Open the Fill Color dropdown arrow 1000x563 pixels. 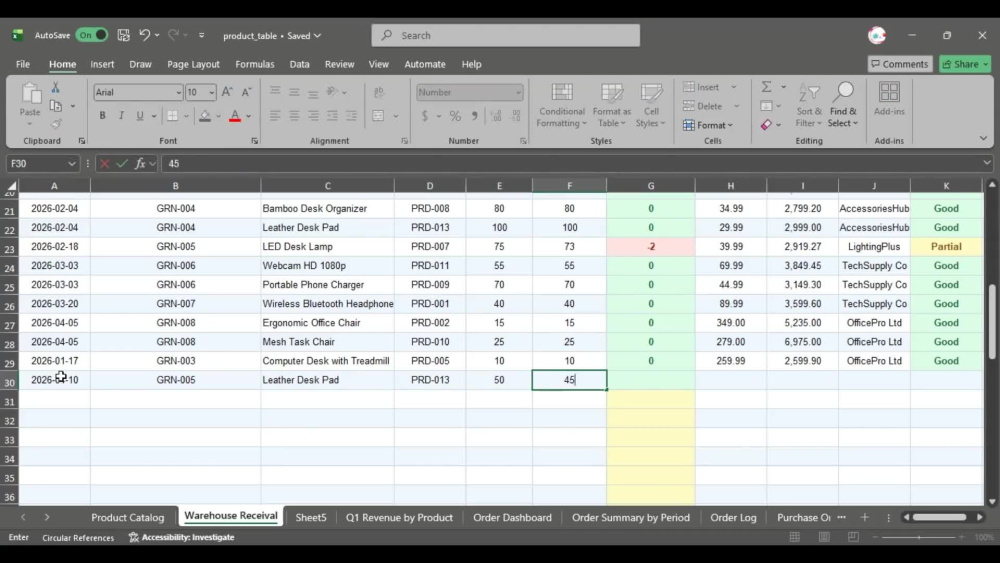click(x=218, y=116)
